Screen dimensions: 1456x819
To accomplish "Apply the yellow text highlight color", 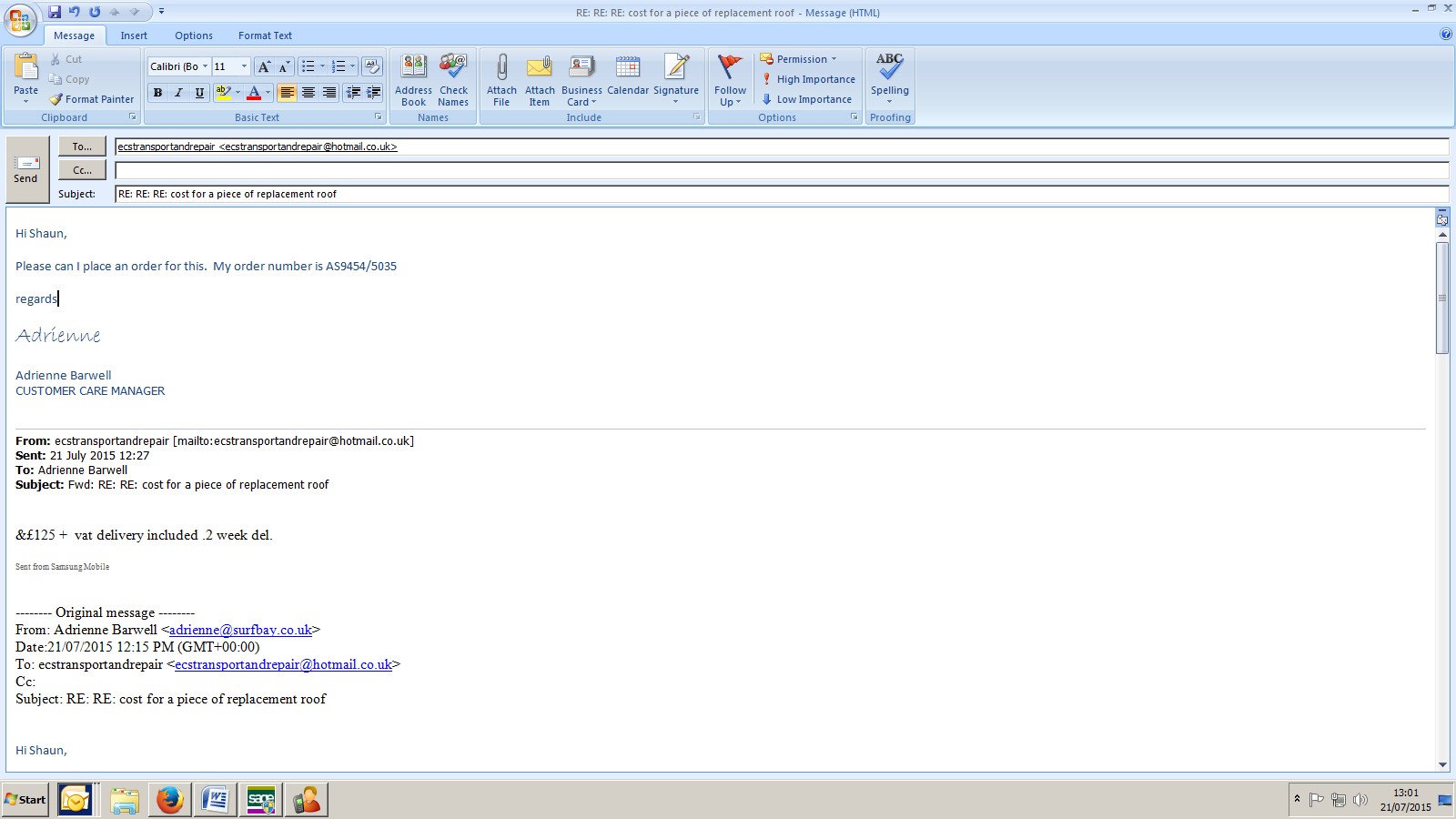I will click(223, 93).
